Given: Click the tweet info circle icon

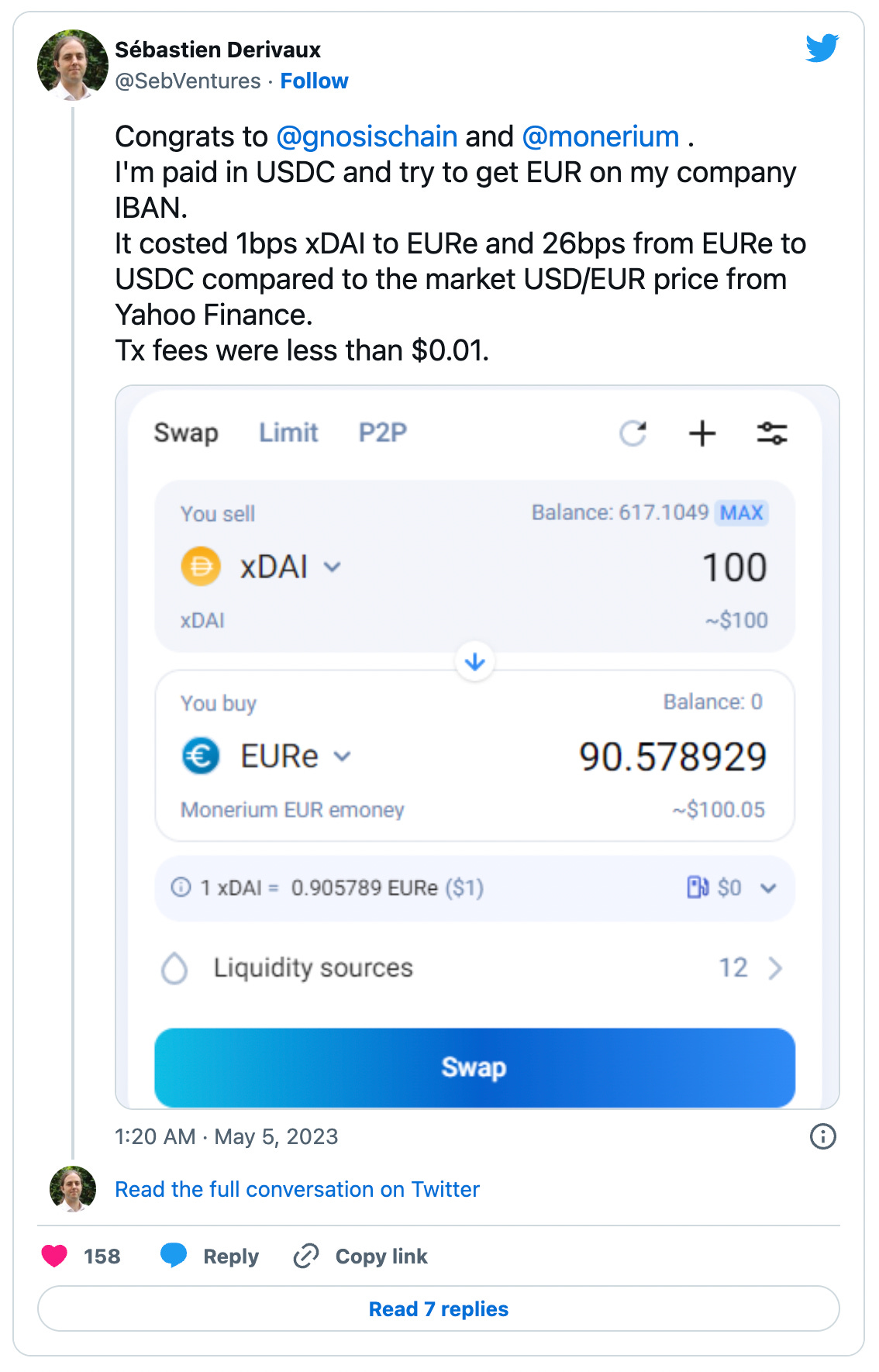Looking at the screenshot, I should tap(822, 1136).
